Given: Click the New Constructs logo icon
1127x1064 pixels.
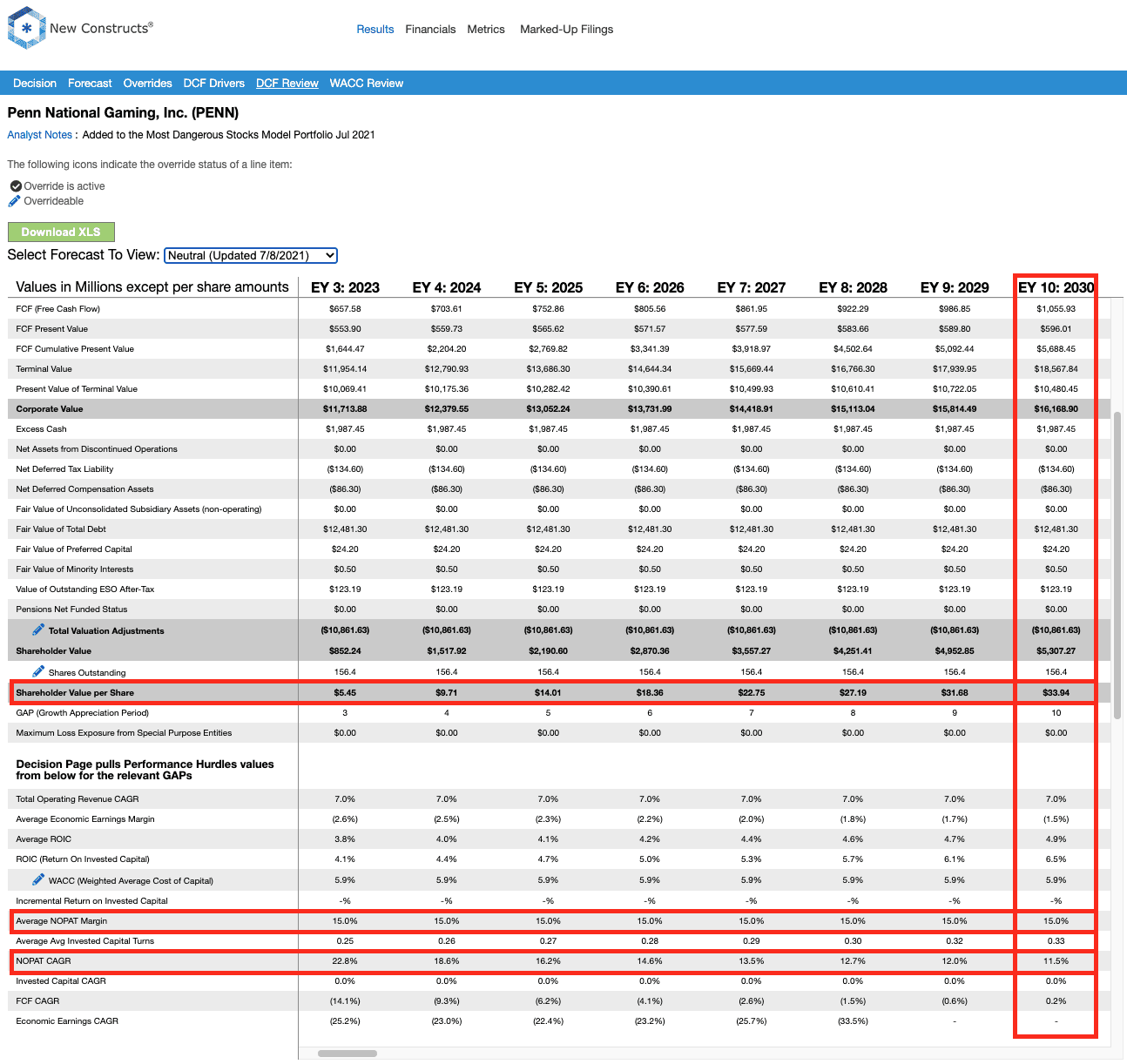Looking at the screenshot, I should [26, 28].
